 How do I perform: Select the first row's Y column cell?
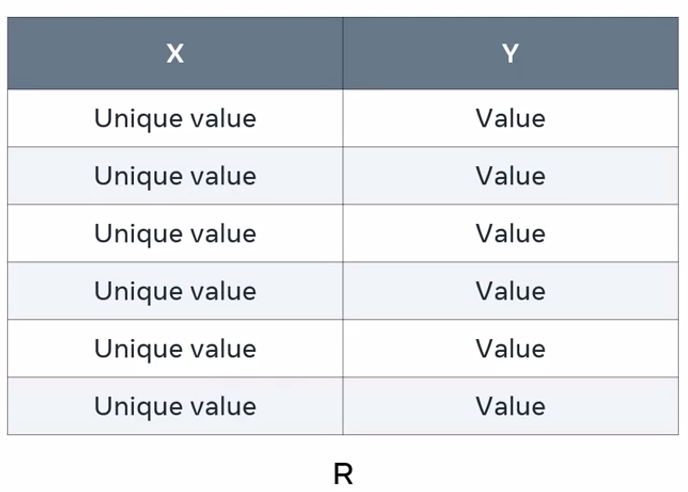click(x=510, y=119)
